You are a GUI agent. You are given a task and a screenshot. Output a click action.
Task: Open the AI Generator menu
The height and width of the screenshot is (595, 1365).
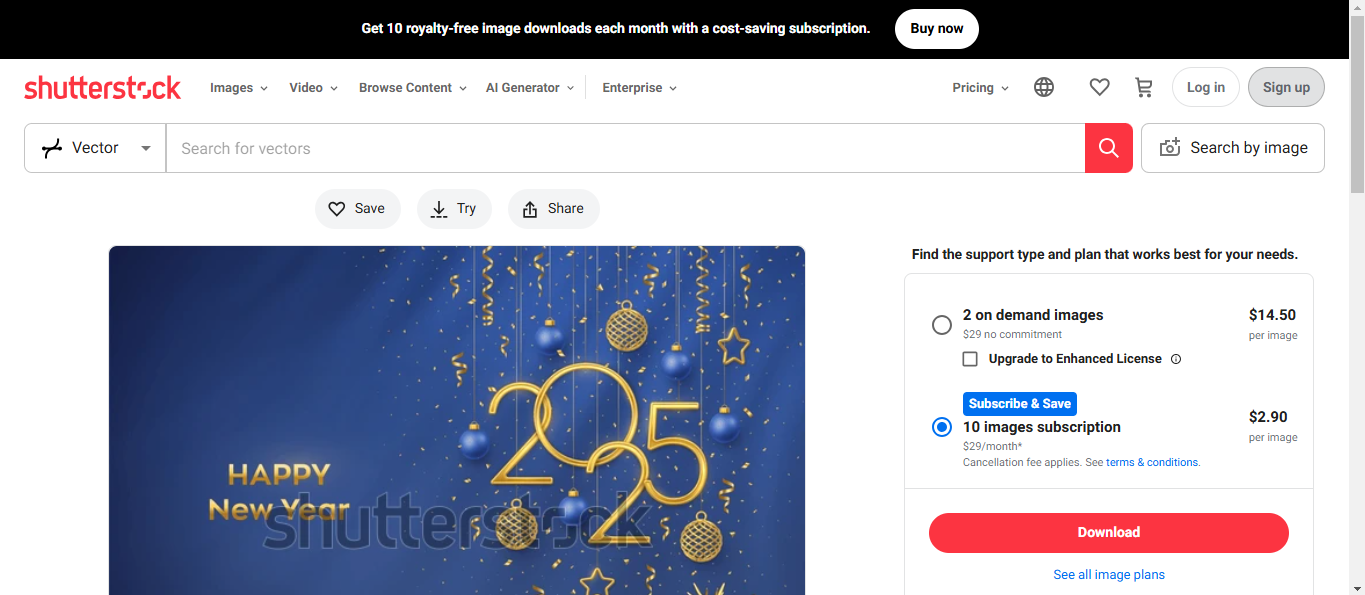[x=529, y=88]
